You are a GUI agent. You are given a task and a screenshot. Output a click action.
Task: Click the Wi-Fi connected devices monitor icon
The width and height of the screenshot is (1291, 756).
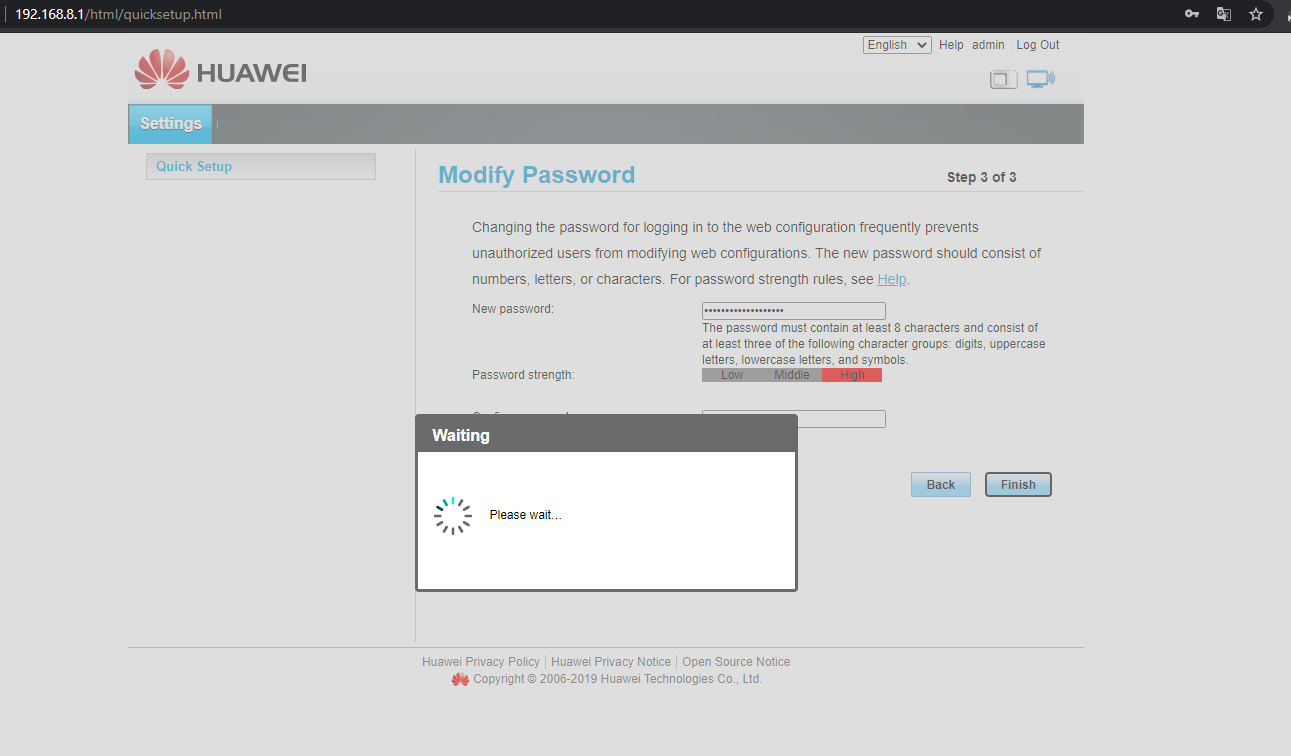coord(1040,79)
